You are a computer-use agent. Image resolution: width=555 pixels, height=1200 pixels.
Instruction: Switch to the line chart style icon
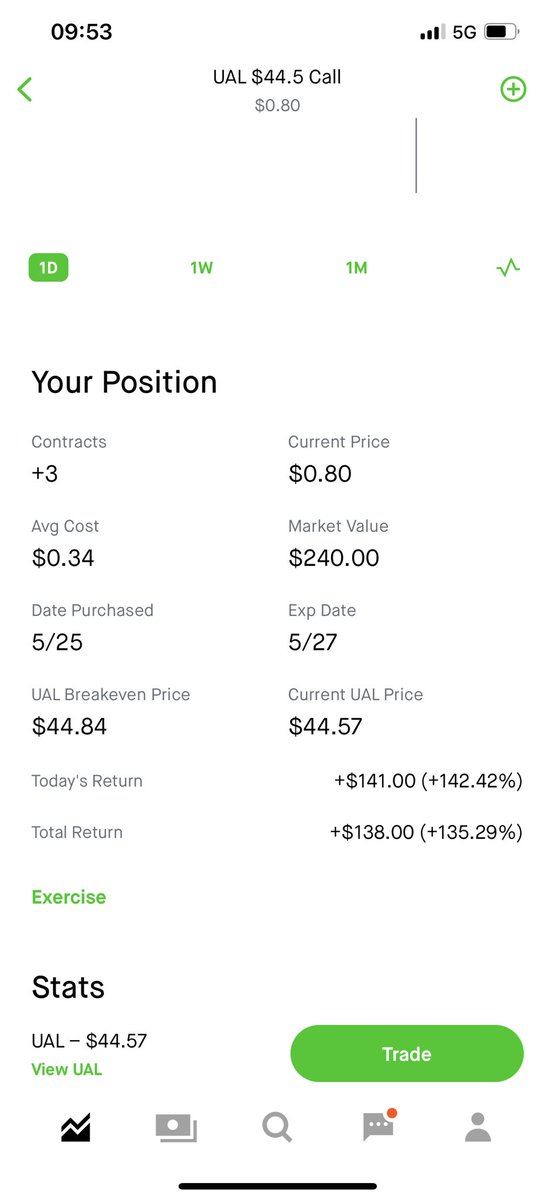(508, 268)
